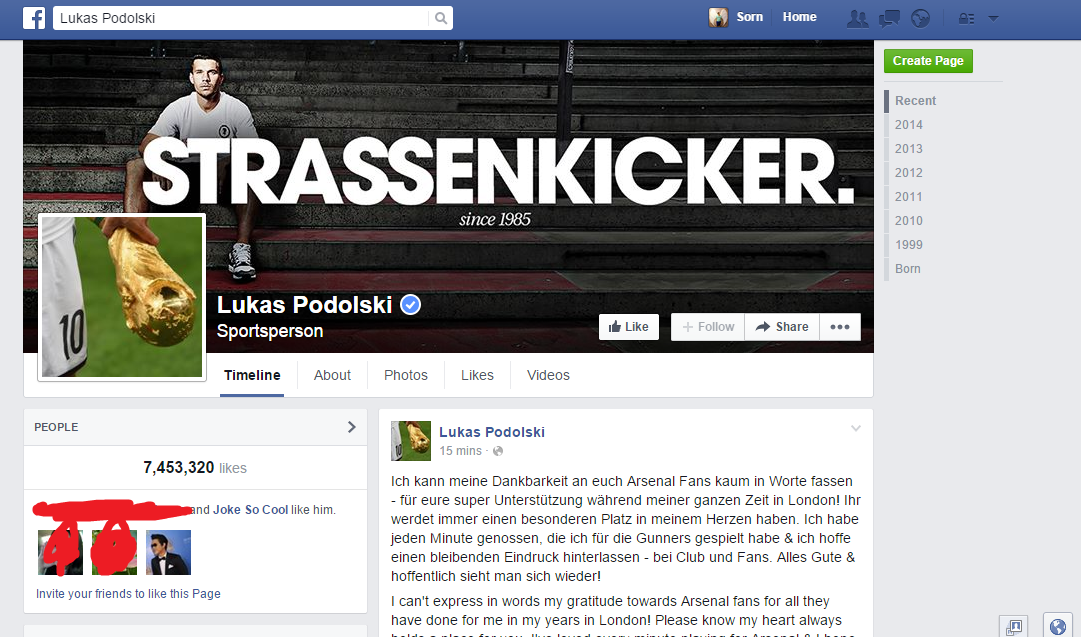The height and width of the screenshot is (637, 1081).
Task: Click the Create Page button
Action: [928, 61]
